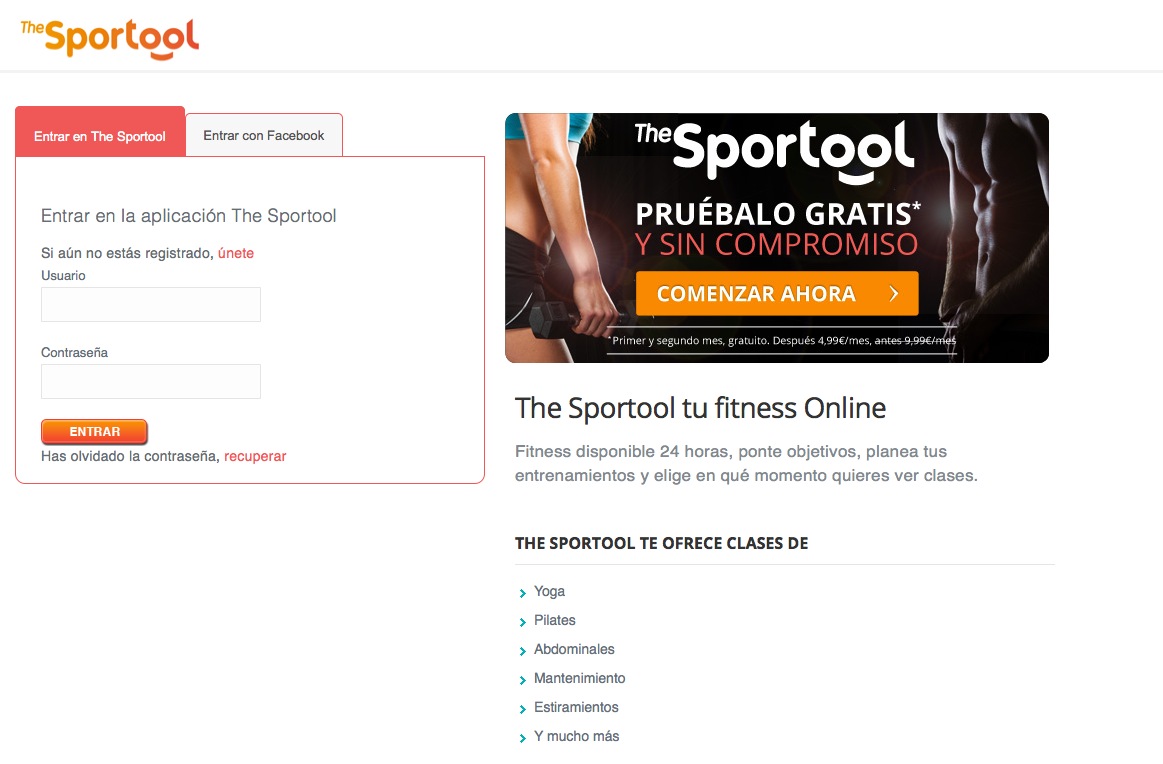Select the Estiramientos class item

pyautogui.click(x=576, y=707)
